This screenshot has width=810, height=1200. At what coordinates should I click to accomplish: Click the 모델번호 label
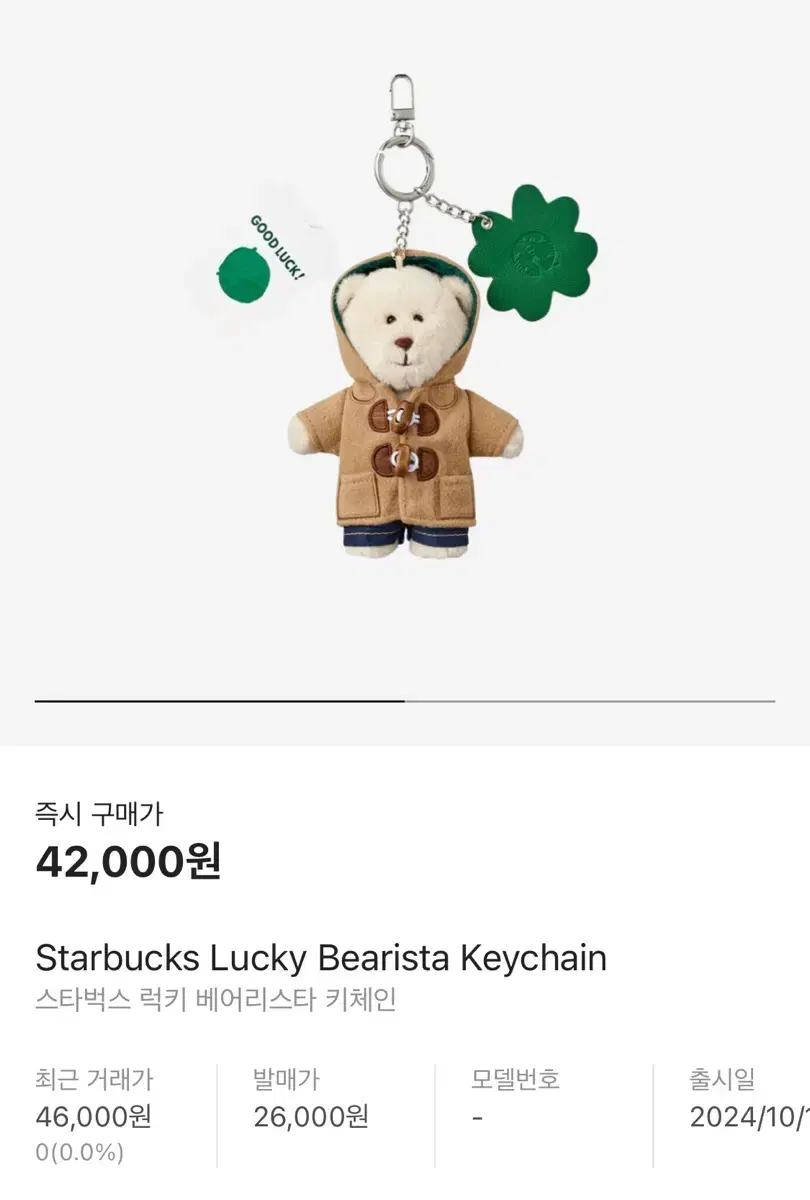[515, 1080]
